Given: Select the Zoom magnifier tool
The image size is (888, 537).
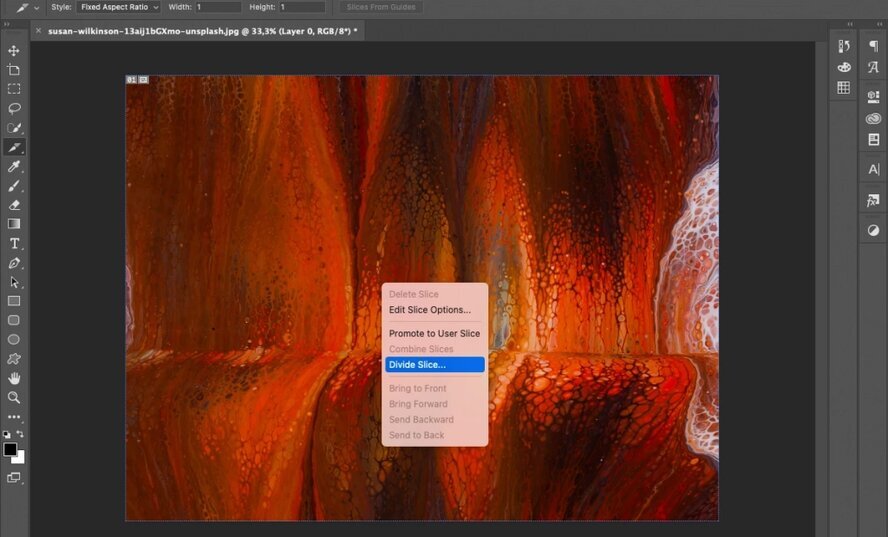Looking at the screenshot, I should coord(14,397).
